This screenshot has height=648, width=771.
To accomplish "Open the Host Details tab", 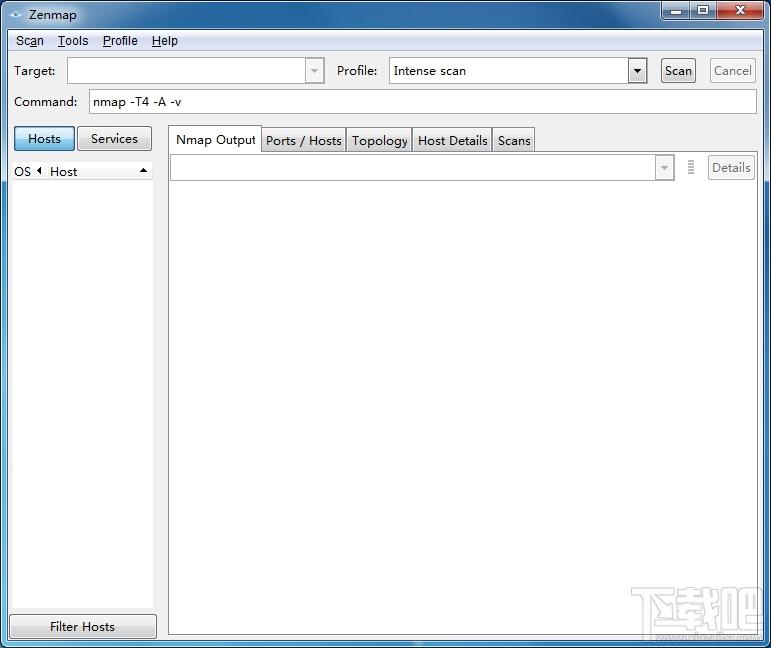I will point(452,141).
